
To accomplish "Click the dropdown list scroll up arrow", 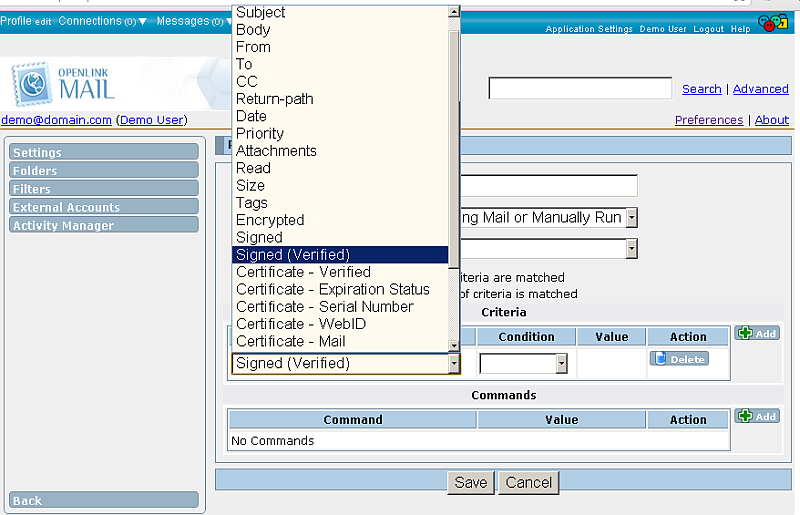I will coord(454,11).
